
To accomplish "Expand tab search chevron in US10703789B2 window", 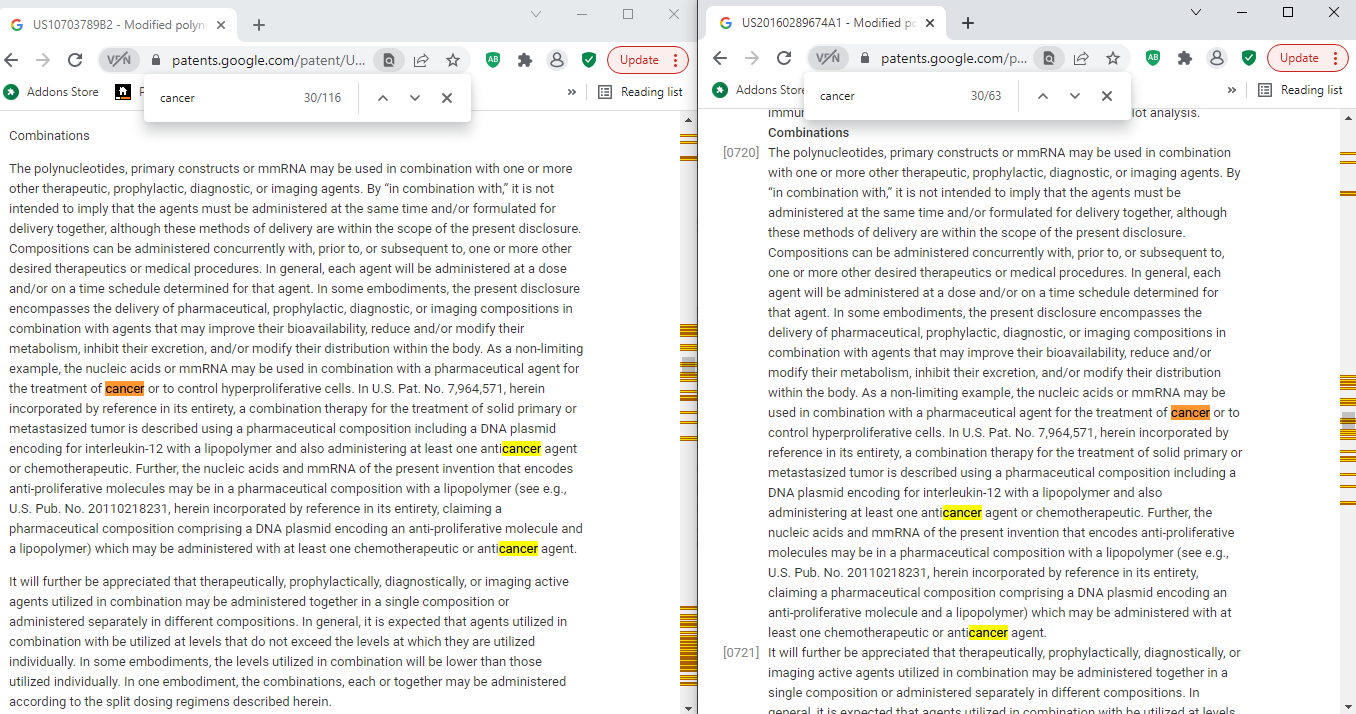I will point(536,14).
